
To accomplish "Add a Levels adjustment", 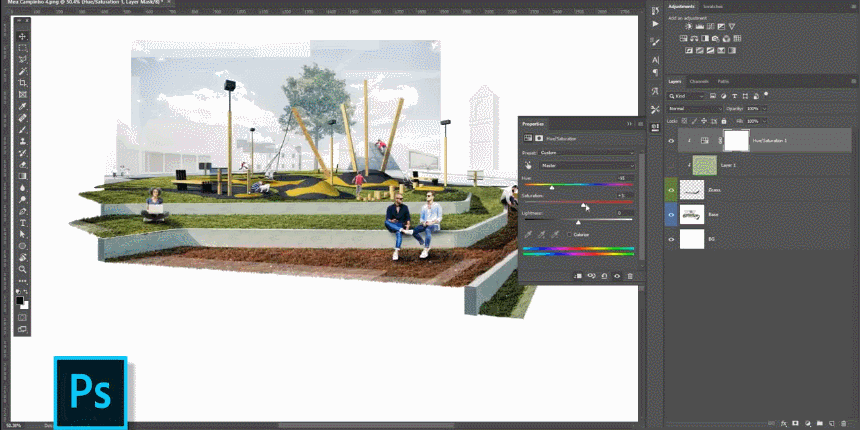I will 700,26.
